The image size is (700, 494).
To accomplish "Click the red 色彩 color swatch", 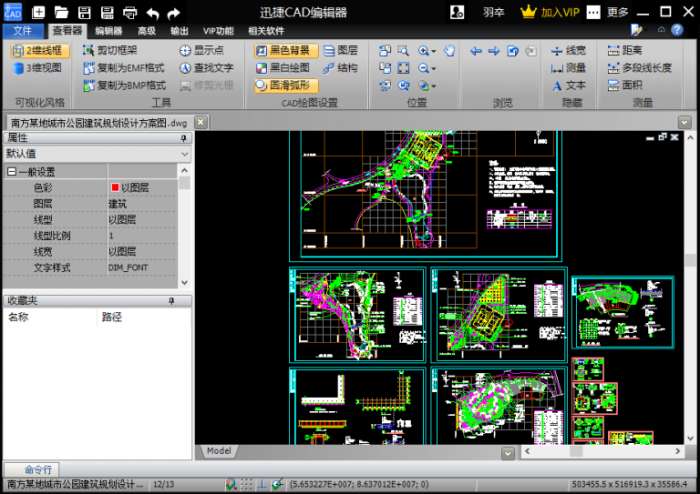I will (115, 187).
